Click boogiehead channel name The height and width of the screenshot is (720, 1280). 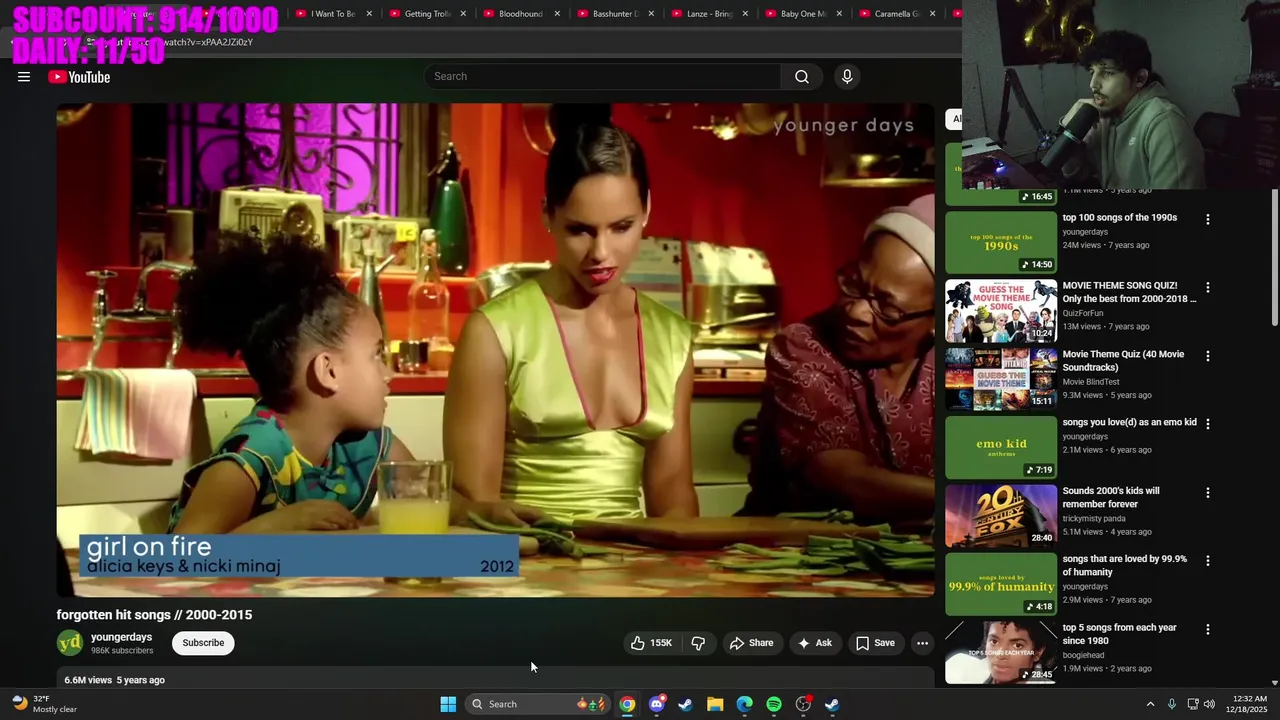1083,655
